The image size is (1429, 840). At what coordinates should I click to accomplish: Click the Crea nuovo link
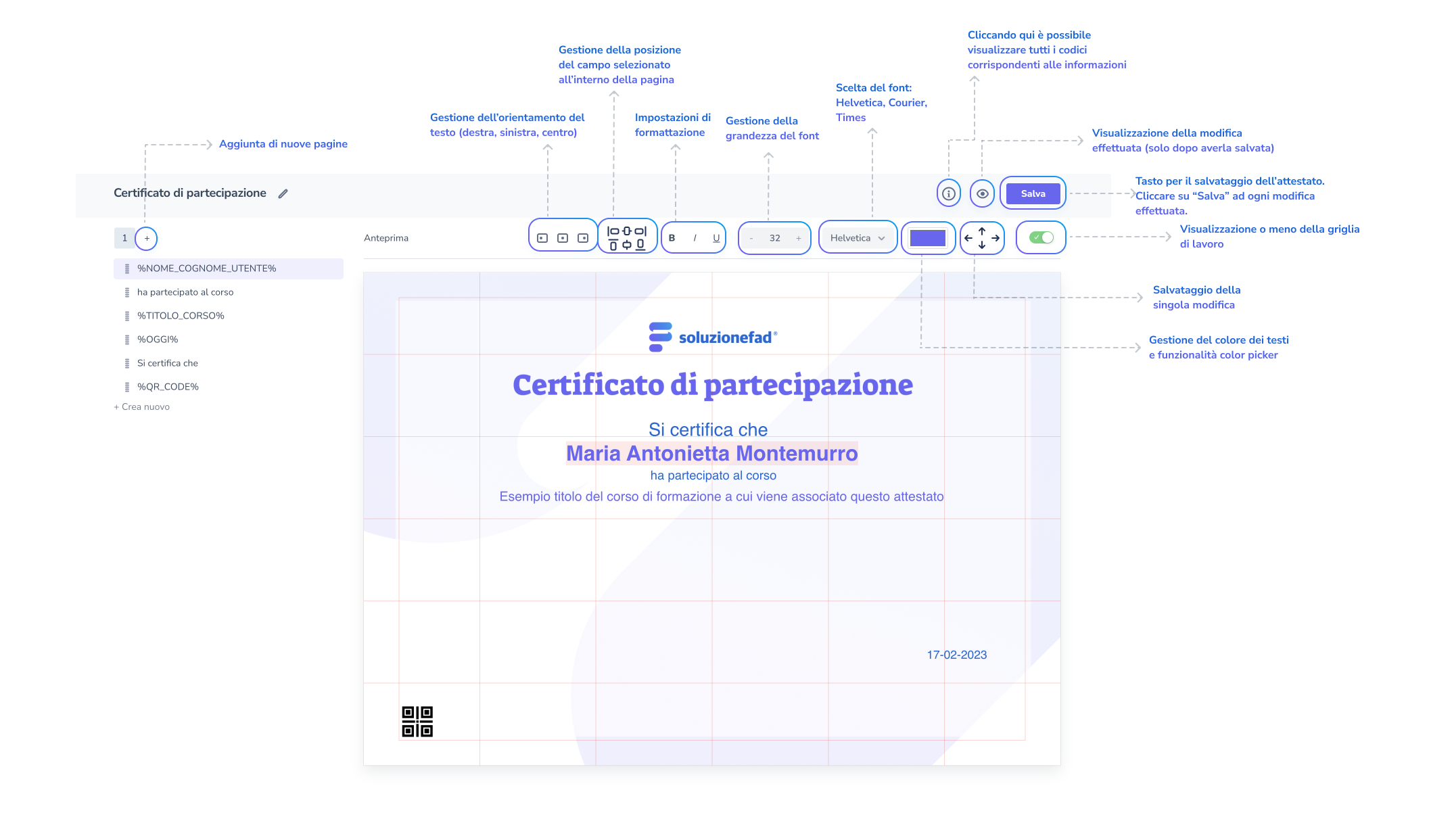click(x=142, y=406)
